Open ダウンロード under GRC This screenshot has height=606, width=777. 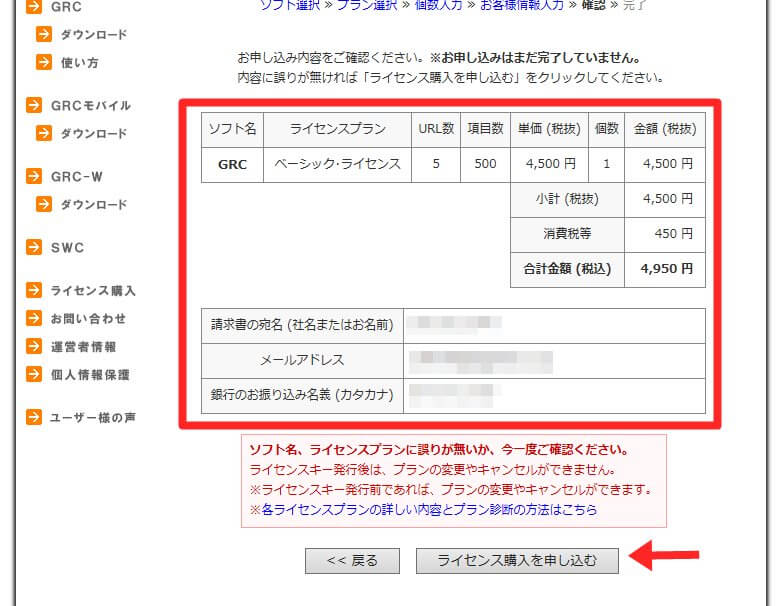coord(94,34)
